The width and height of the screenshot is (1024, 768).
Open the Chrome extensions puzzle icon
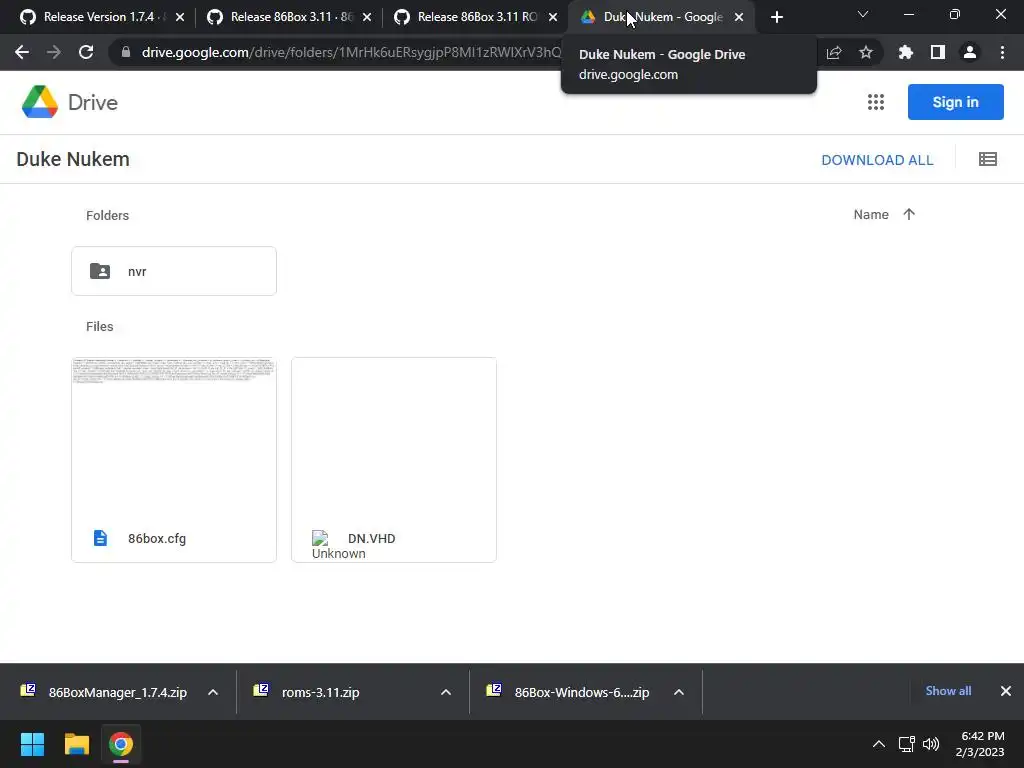[905, 52]
